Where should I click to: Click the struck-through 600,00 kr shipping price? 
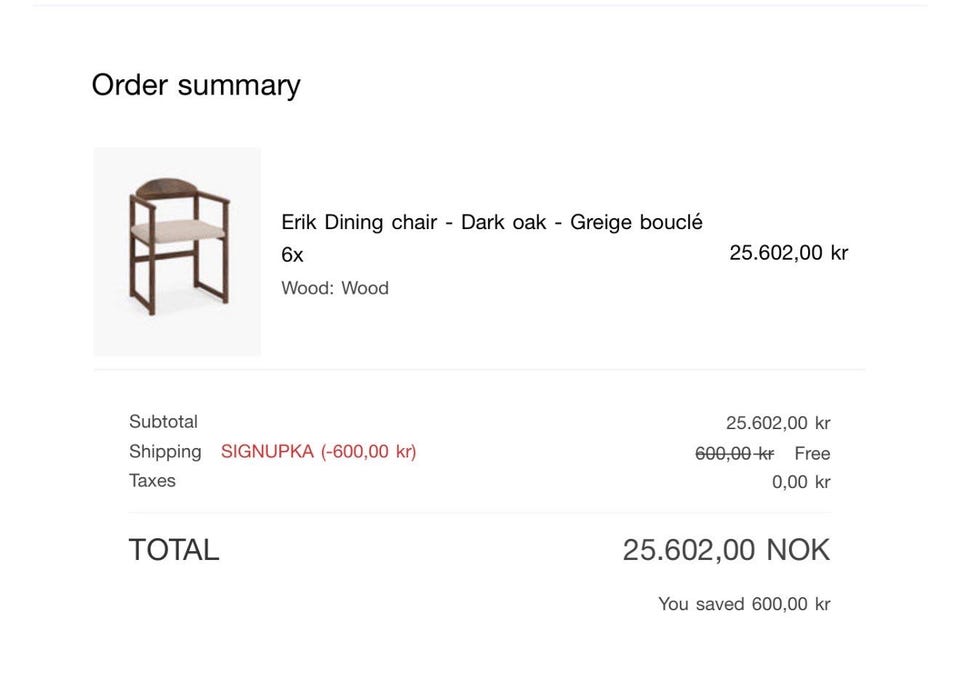click(734, 453)
